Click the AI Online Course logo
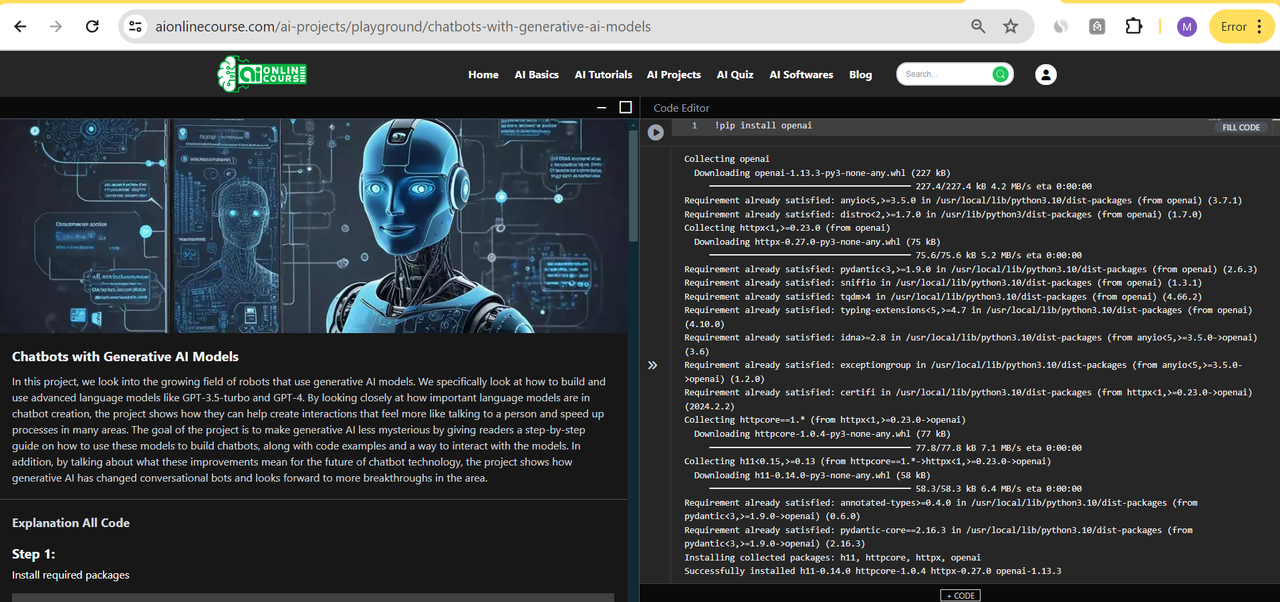1280x602 pixels. coord(262,74)
